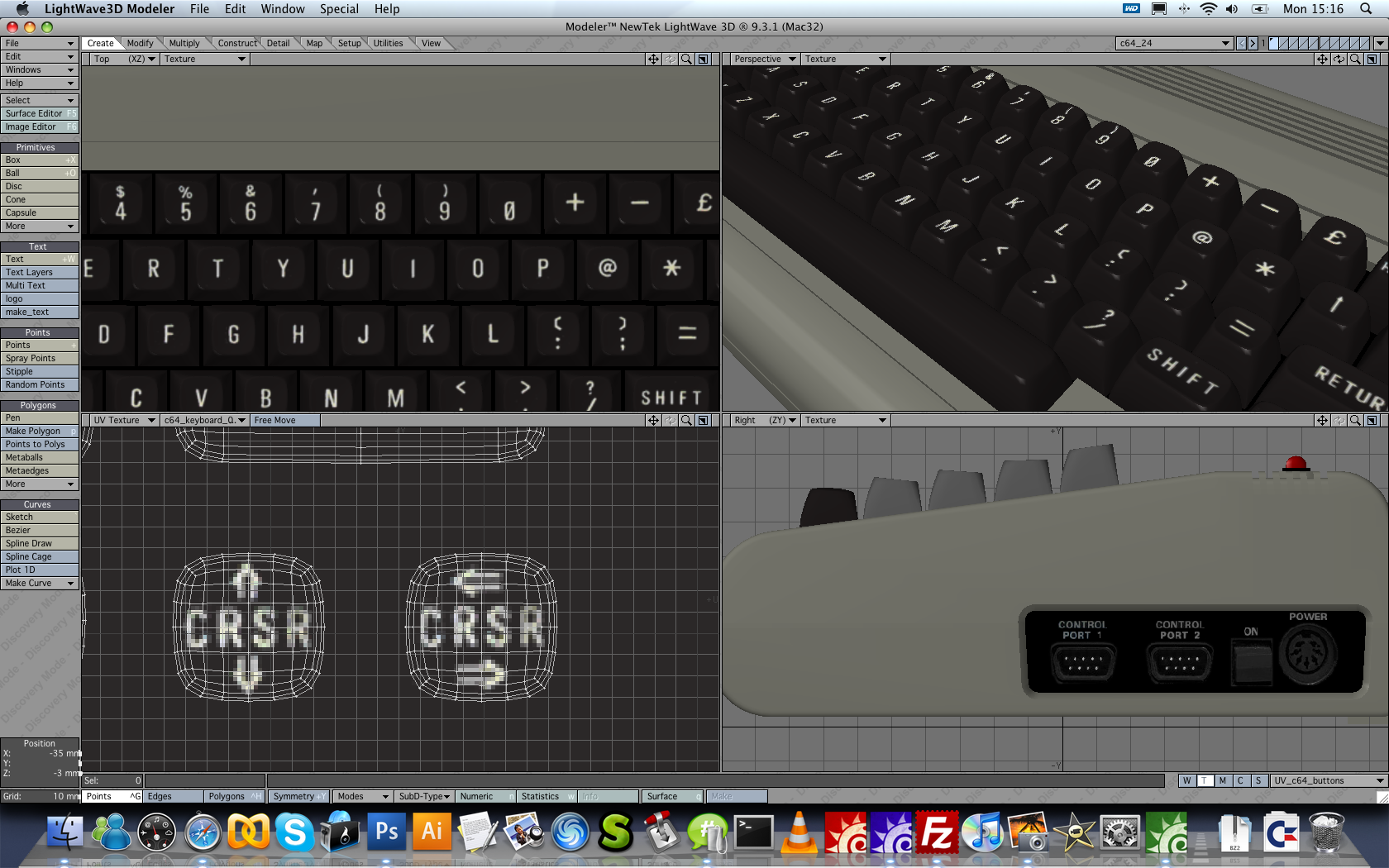Toggle Selection set mode S button
The height and width of the screenshot is (868, 1389).
point(1258,780)
